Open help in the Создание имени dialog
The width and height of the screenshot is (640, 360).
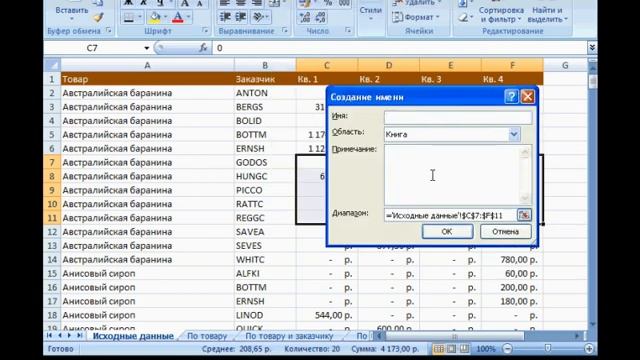(x=511, y=97)
